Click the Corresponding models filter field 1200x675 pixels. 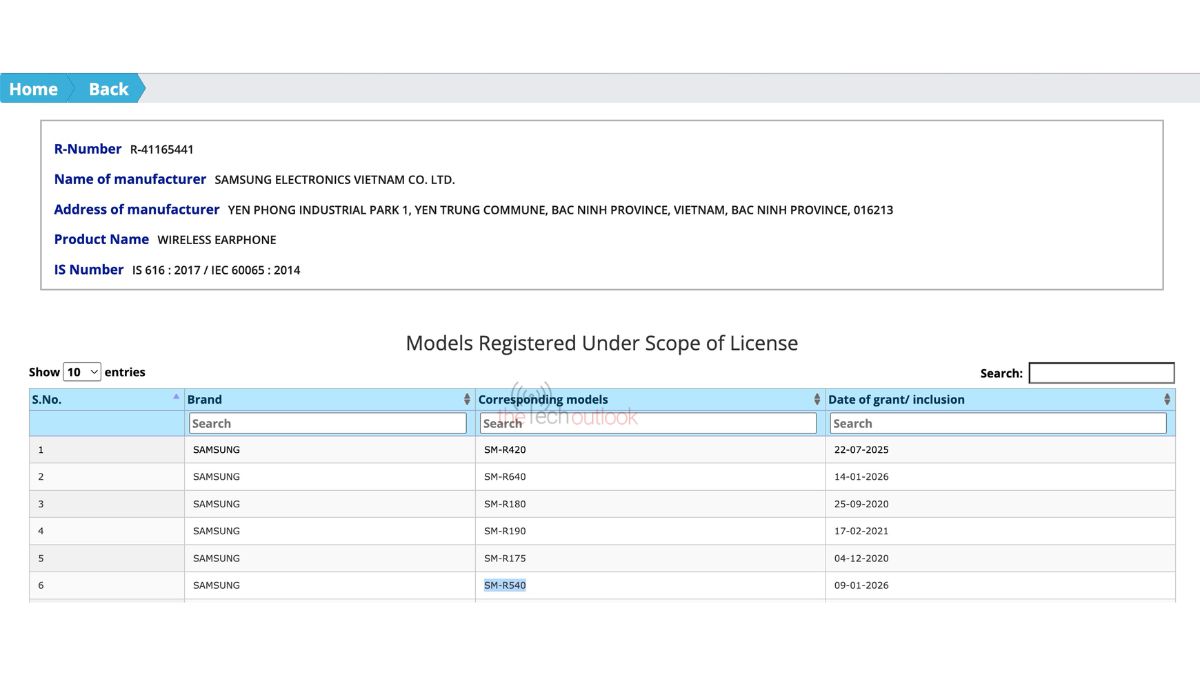click(x=648, y=423)
